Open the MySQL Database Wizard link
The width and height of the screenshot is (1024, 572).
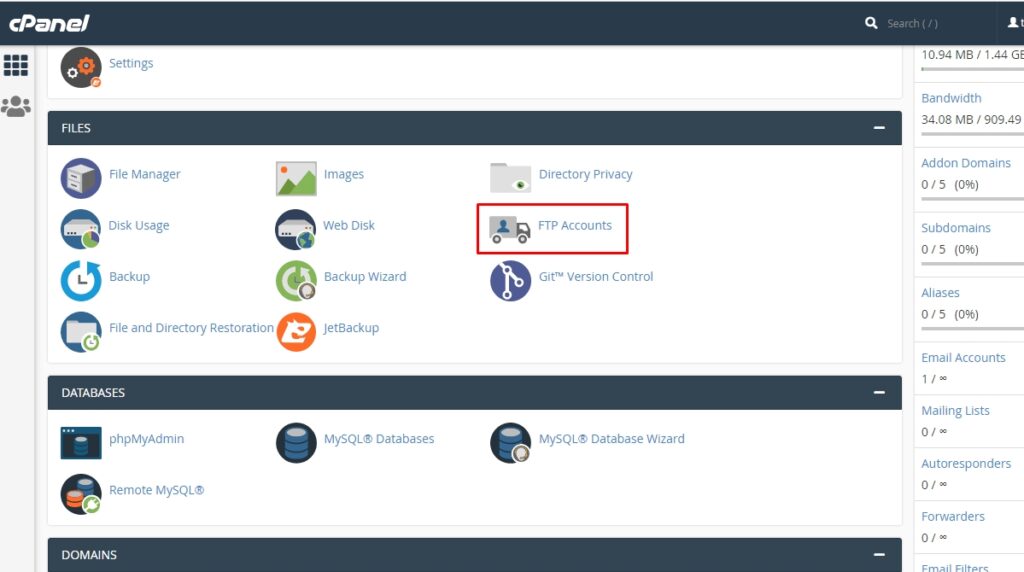[611, 439]
